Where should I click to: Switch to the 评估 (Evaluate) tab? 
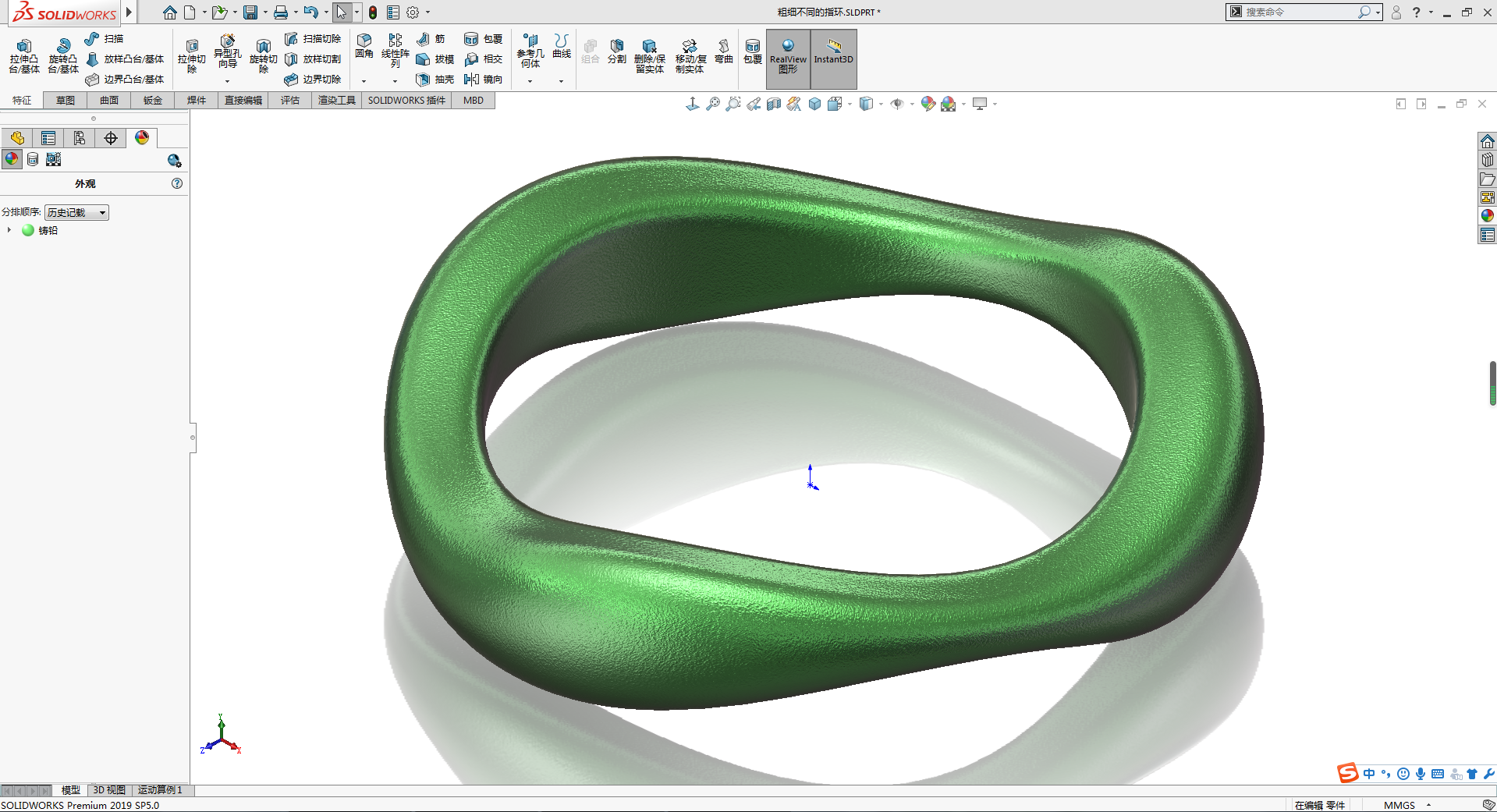[x=290, y=101]
